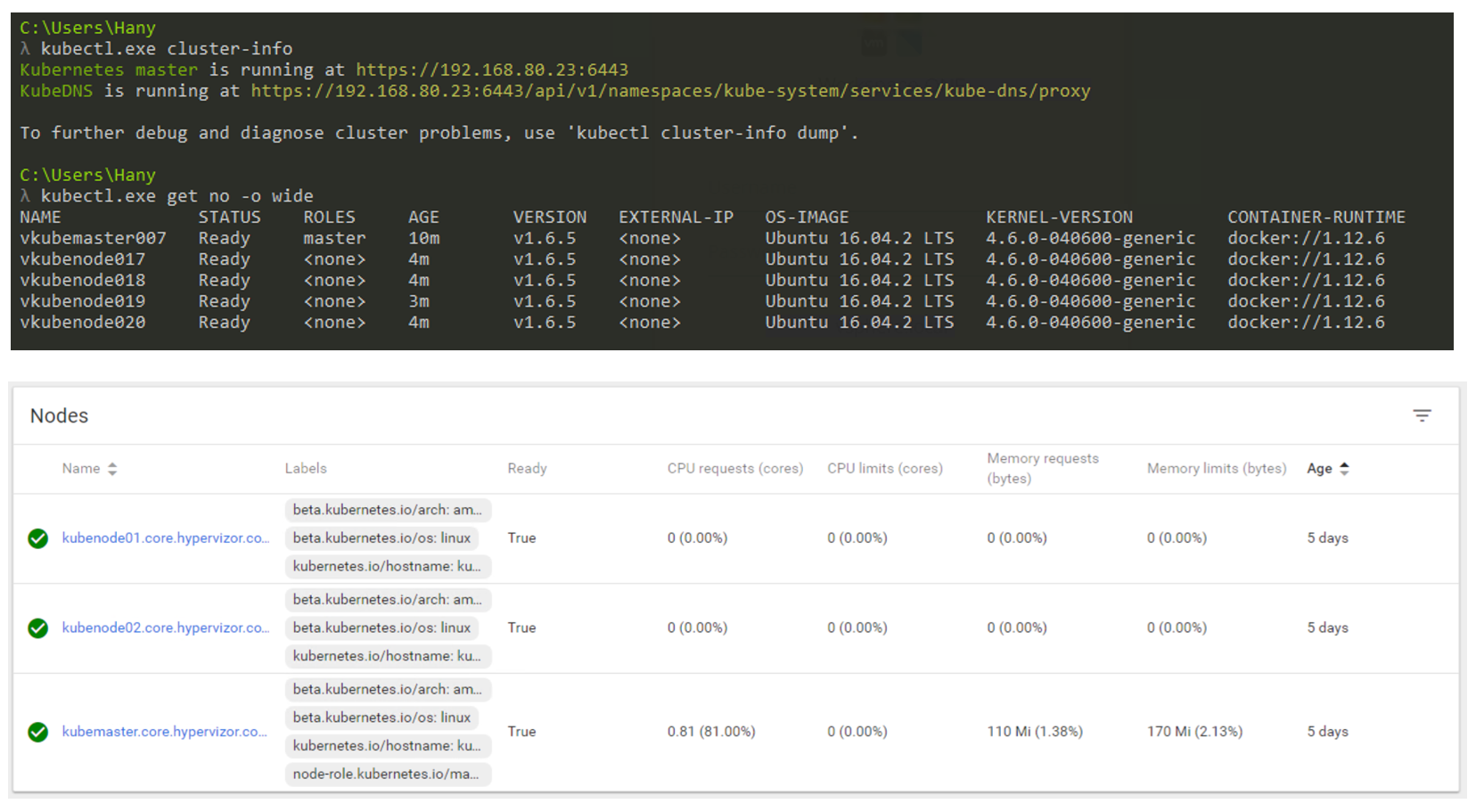
Task: Toggle the sort arrows beside Age header
Action: (x=1344, y=469)
